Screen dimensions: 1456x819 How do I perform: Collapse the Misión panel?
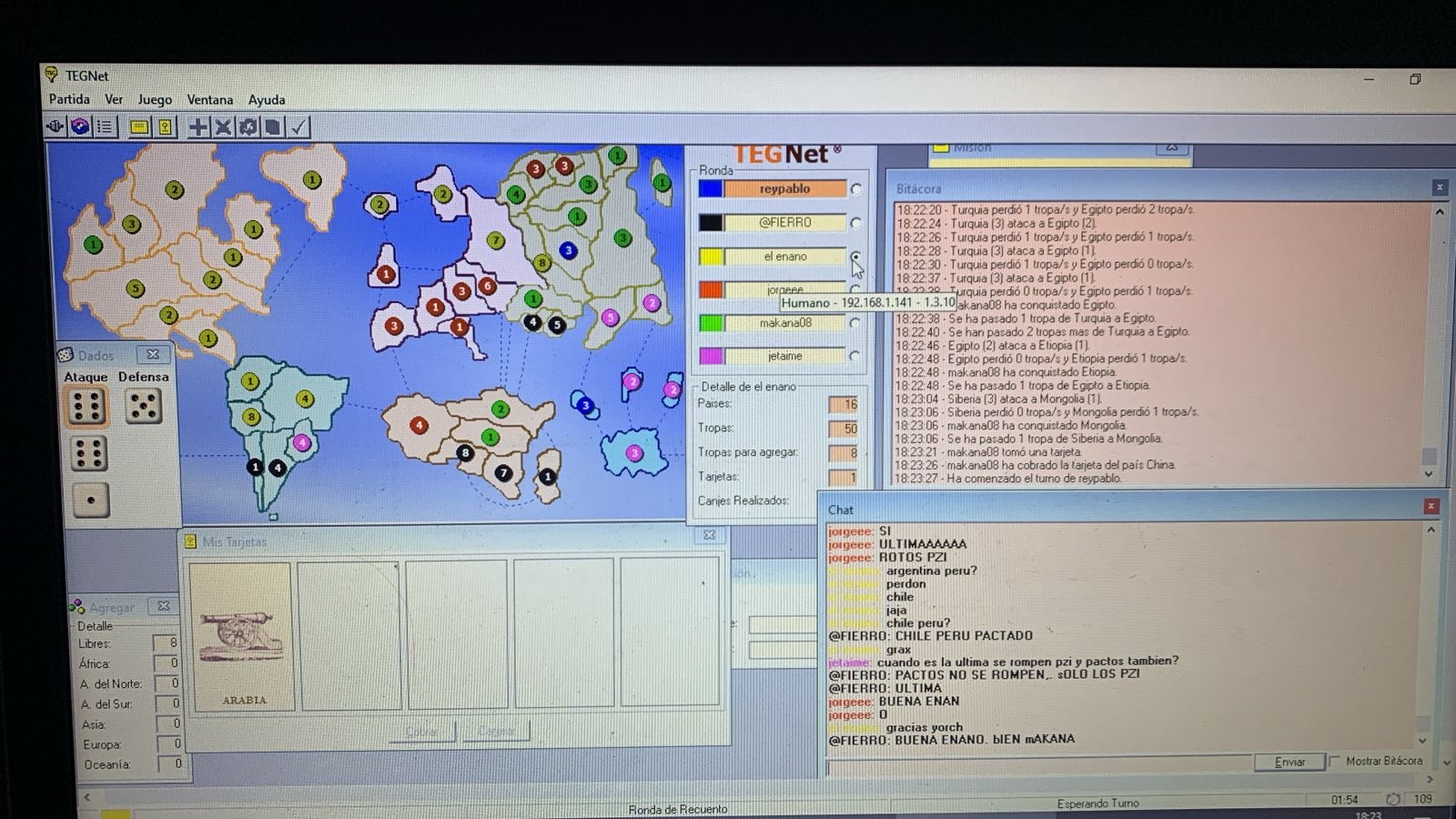[x=1172, y=147]
